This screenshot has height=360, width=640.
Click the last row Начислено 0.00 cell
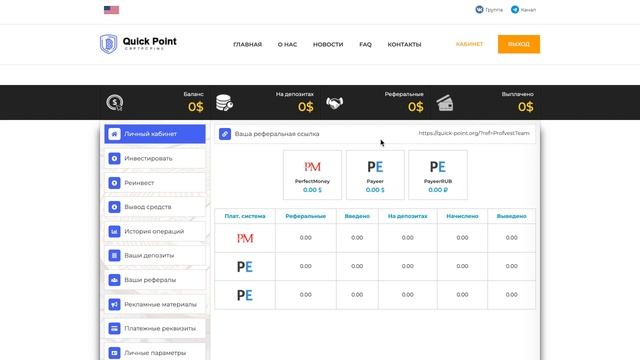tap(462, 295)
